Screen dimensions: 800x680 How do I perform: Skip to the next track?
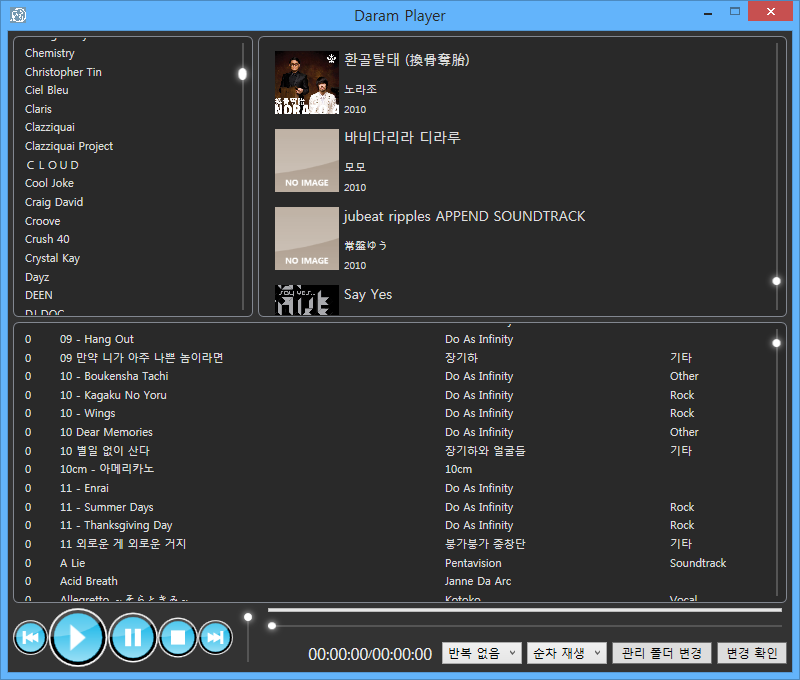point(215,637)
